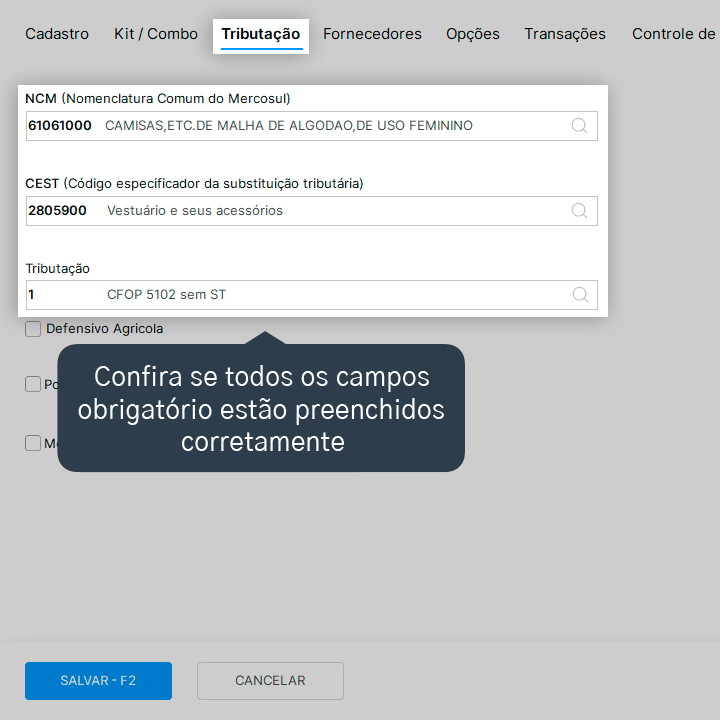Click the CEST field label

pyautogui.click(x=194, y=183)
